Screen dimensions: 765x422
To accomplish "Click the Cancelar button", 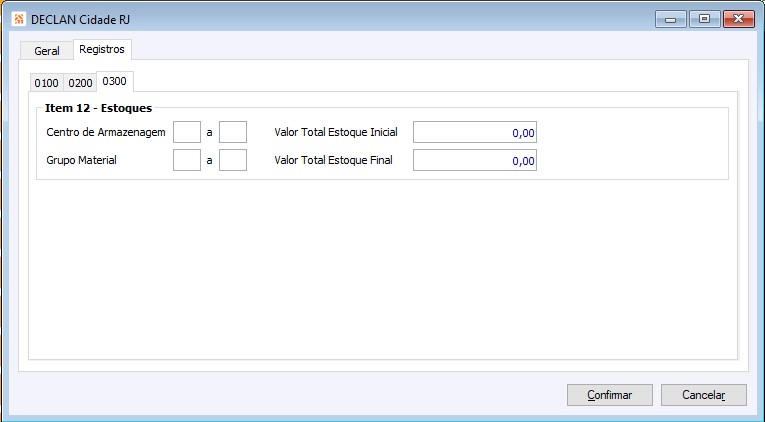I will click(x=703, y=395).
